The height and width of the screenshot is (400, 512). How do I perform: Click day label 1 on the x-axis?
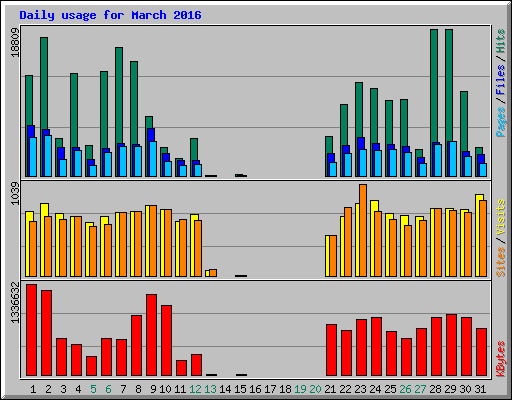point(33,389)
